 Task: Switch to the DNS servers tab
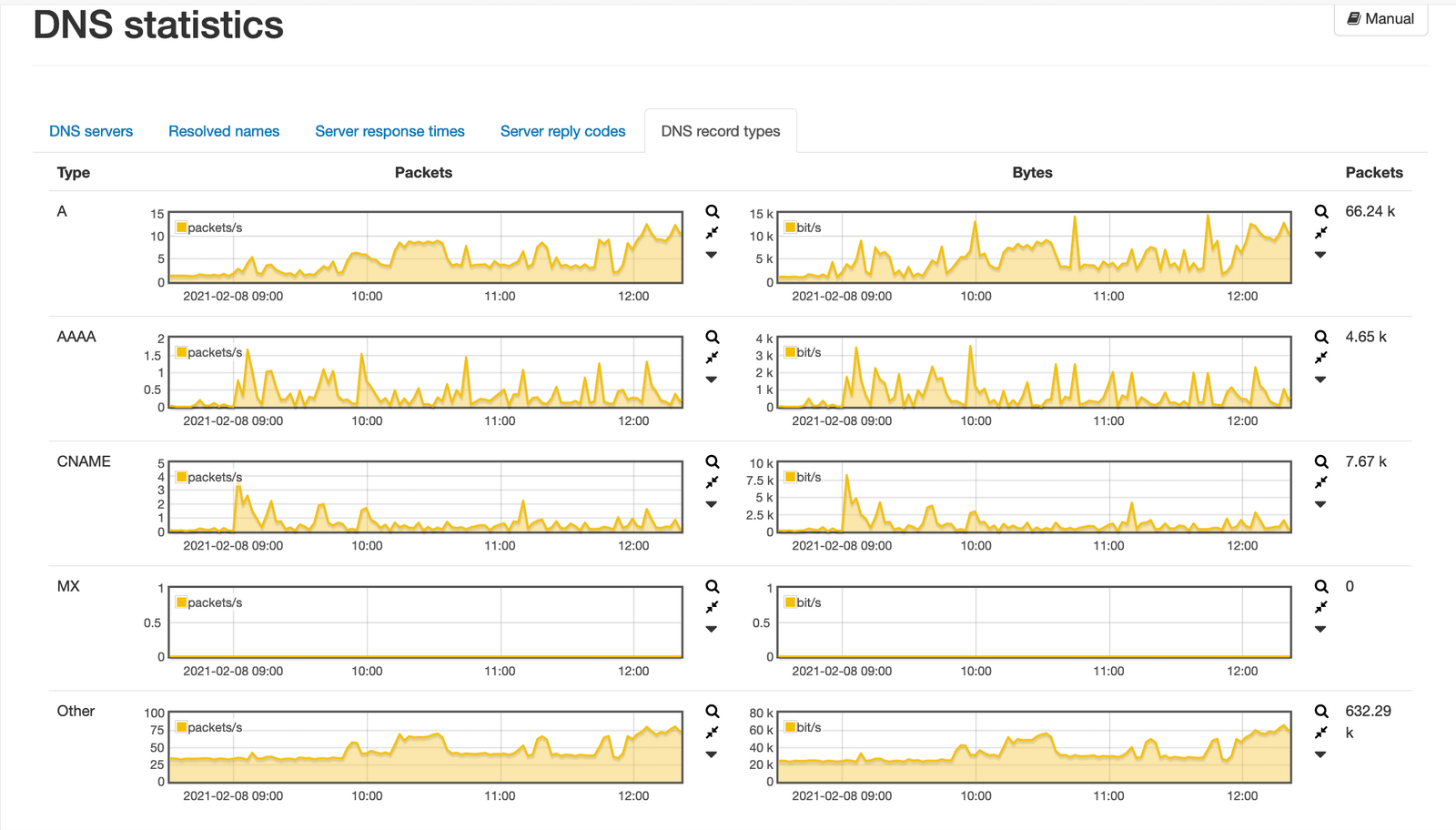pyautogui.click(x=91, y=131)
